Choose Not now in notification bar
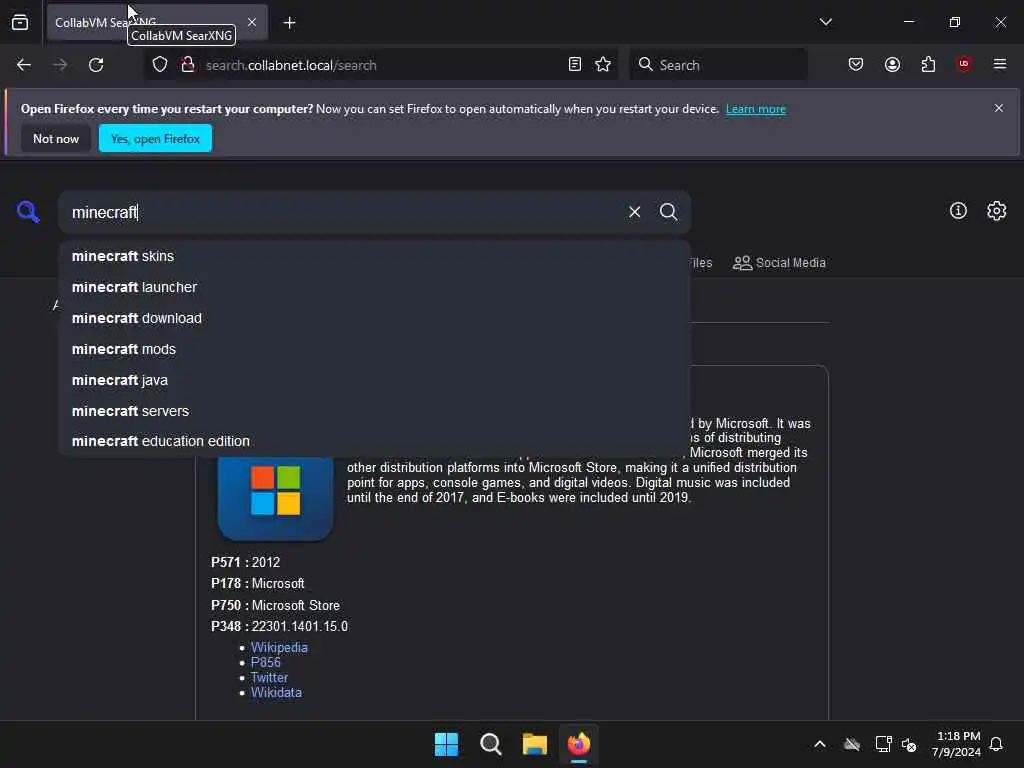 coord(56,138)
